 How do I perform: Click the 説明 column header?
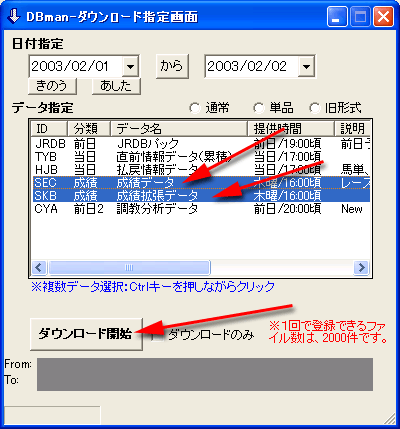[x=352, y=129]
